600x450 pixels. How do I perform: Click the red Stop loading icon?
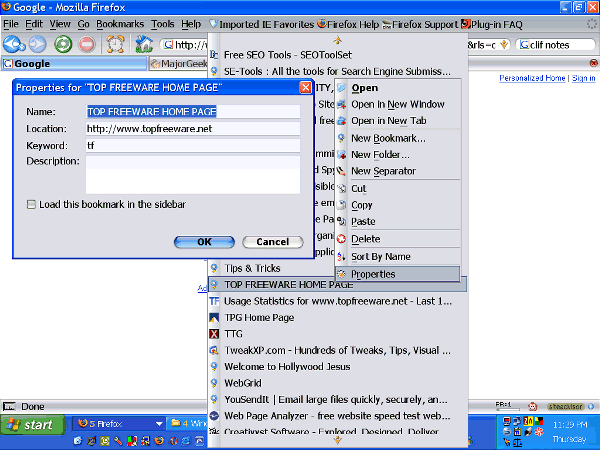click(x=87, y=44)
